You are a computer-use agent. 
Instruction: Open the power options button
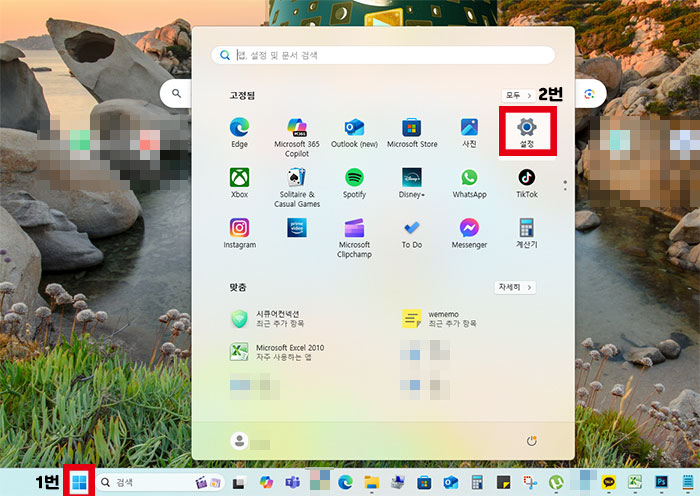pyautogui.click(x=531, y=441)
